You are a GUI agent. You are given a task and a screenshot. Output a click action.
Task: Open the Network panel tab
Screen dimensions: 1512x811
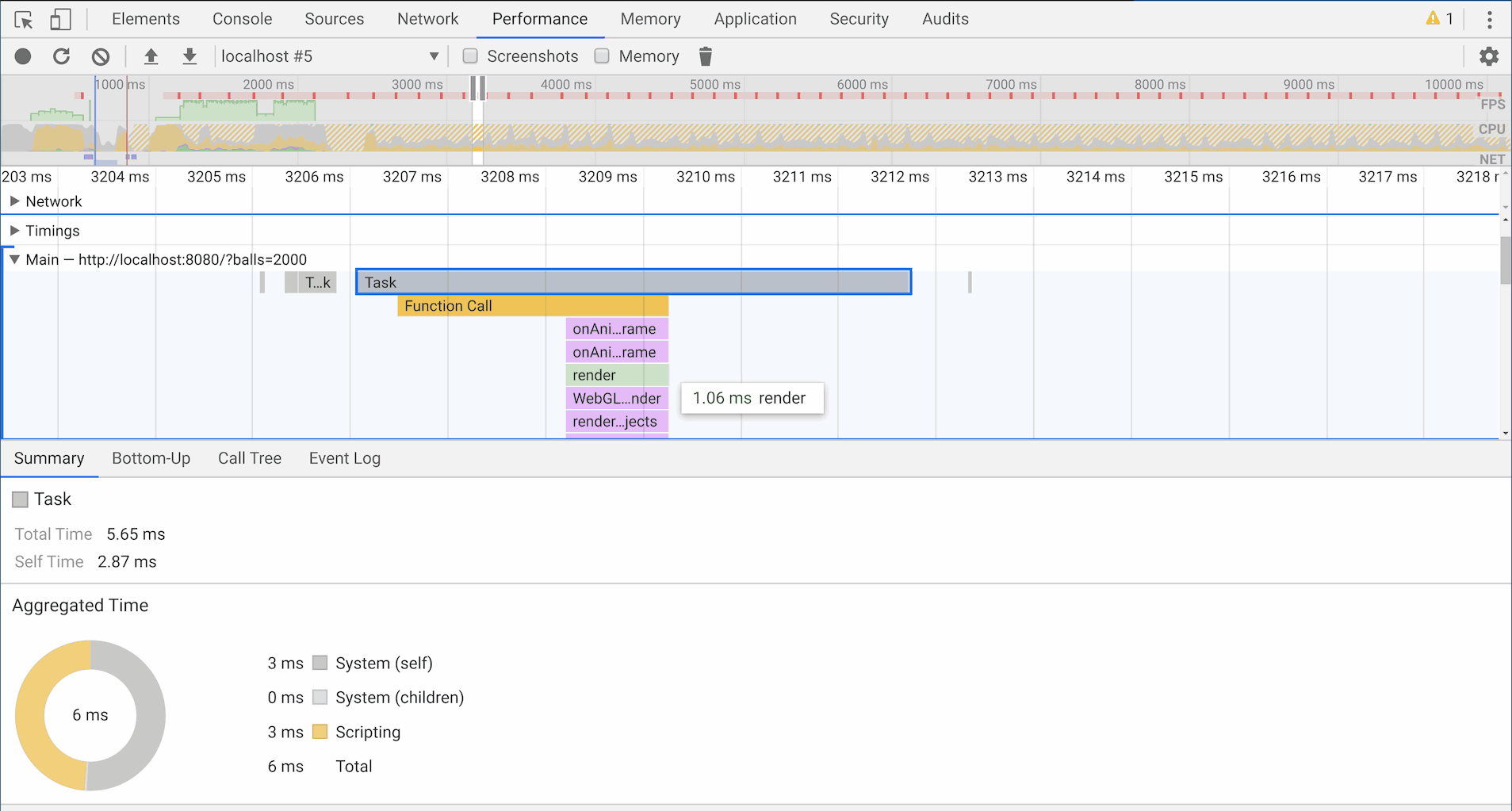coord(428,19)
